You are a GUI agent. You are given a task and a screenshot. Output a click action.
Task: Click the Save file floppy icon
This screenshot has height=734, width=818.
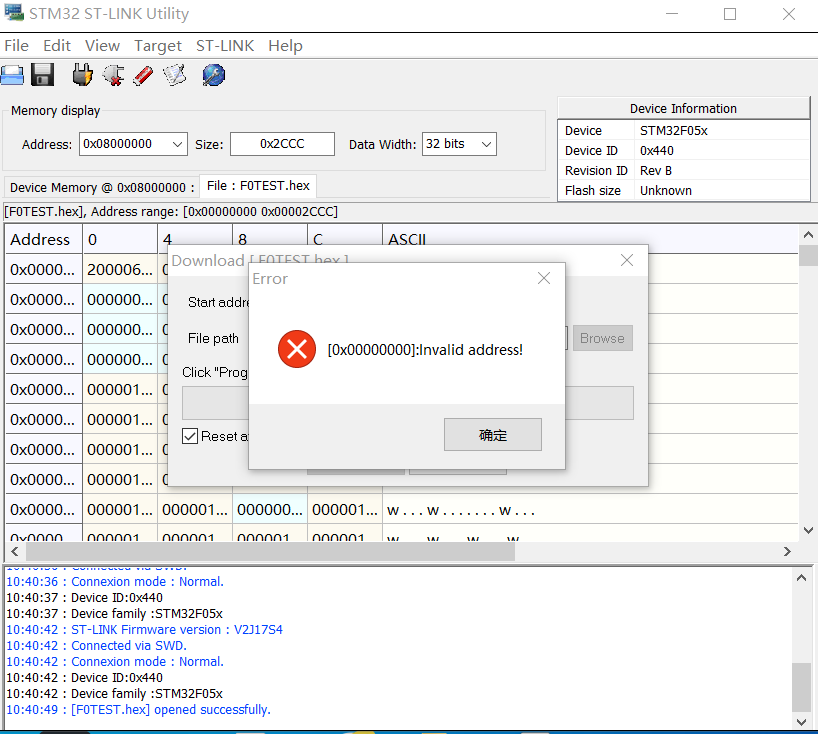[42, 75]
